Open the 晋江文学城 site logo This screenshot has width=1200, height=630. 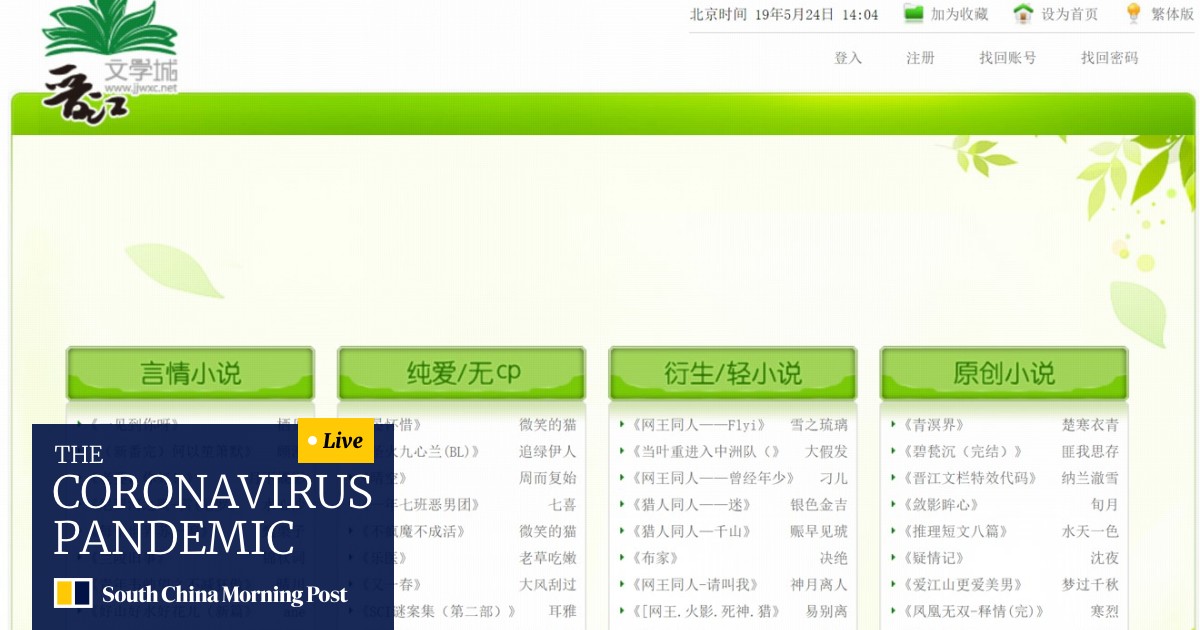tap(110, 60)
